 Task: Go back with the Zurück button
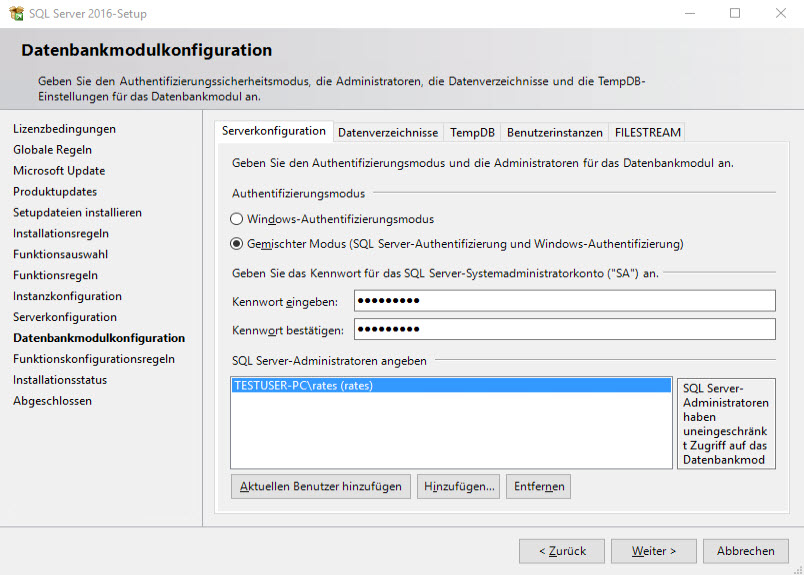pos(561,551)
